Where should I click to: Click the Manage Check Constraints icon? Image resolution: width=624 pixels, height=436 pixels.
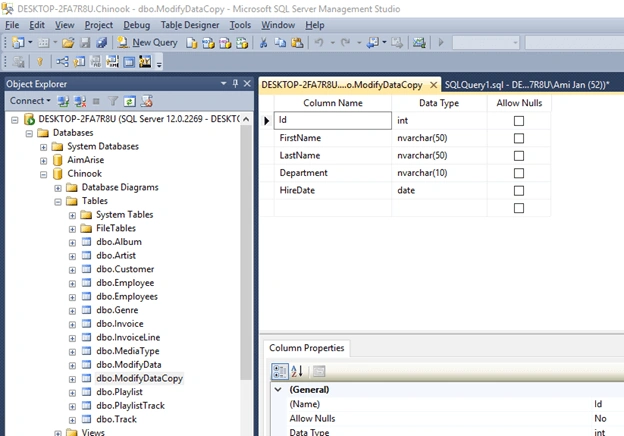129,62
